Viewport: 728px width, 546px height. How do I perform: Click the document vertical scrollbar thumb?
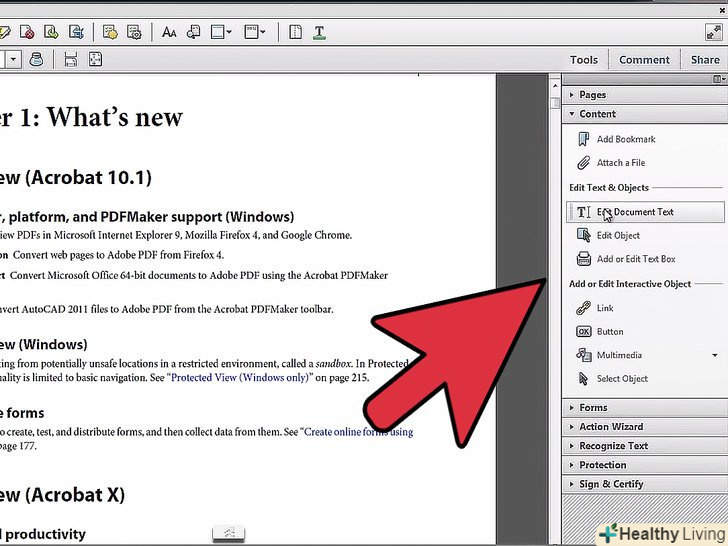(555, 103)
